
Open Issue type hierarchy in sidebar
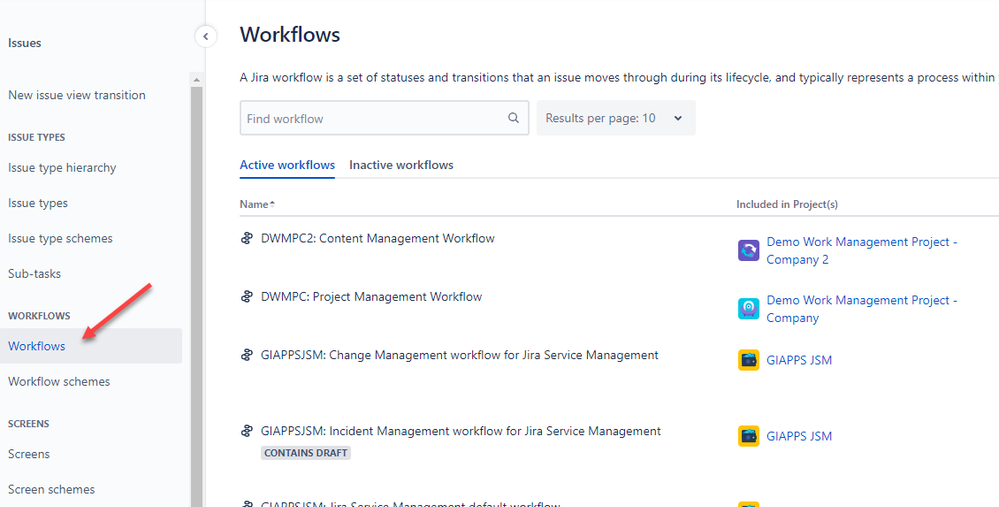[62, 168]
